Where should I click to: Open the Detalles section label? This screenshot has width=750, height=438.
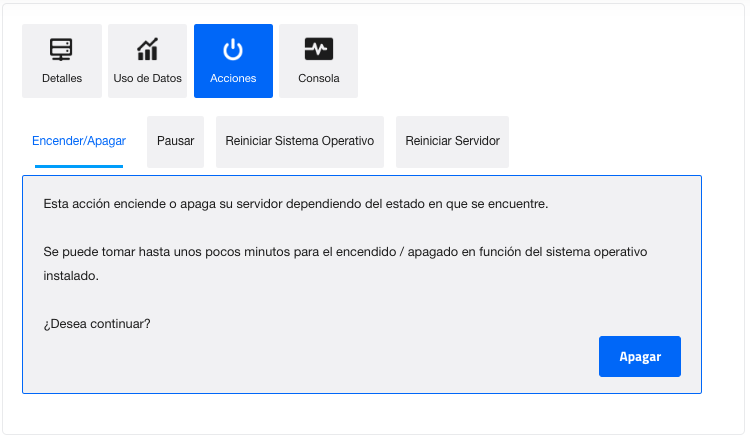(x=62, y=78)
